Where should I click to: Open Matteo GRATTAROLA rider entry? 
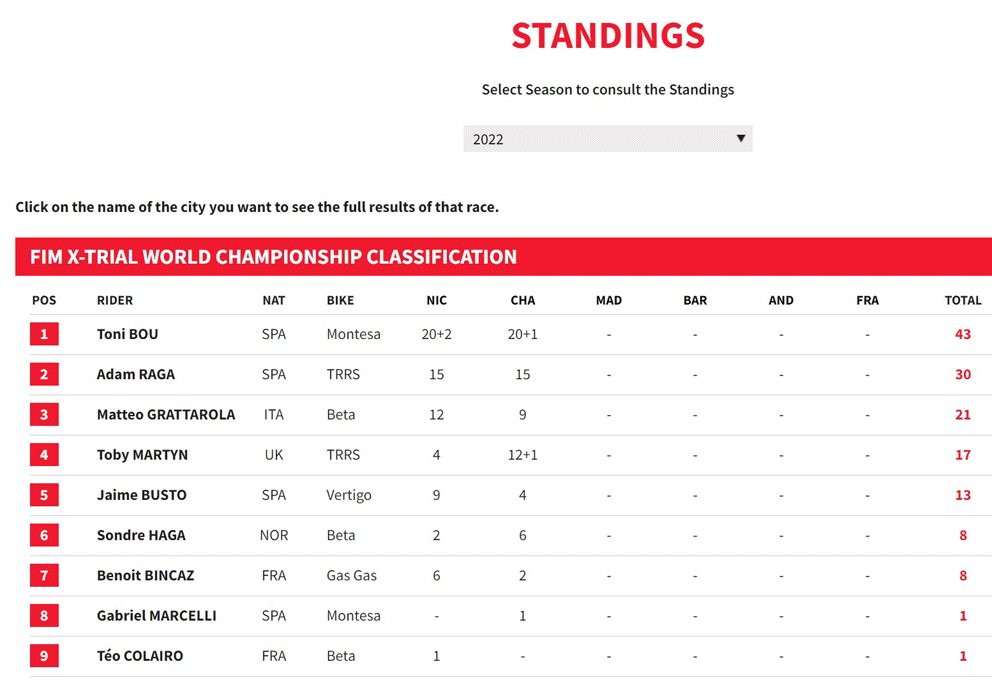click(166, 414)
